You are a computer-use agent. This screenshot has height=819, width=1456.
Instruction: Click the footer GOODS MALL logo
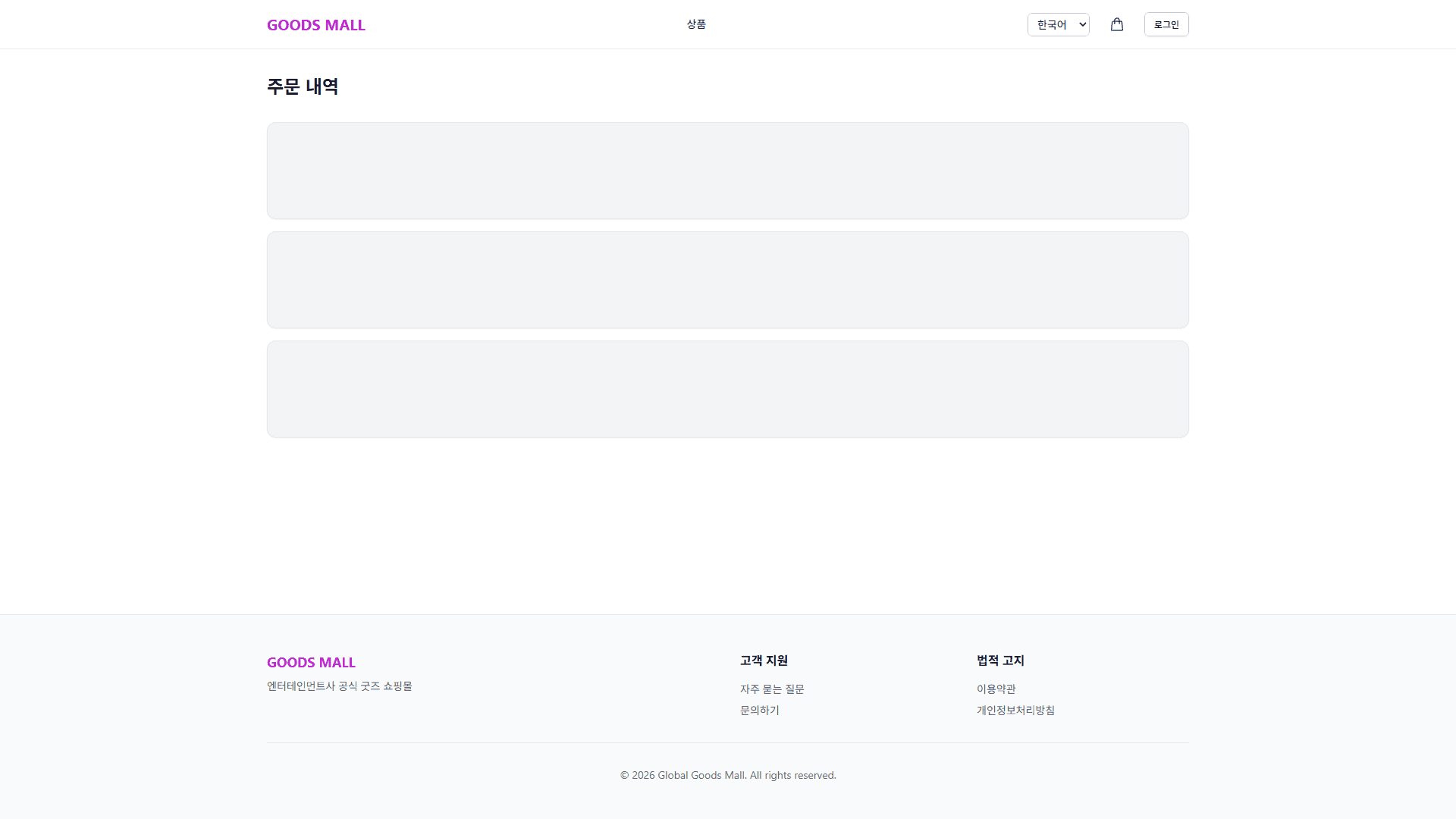click(311, 662)
